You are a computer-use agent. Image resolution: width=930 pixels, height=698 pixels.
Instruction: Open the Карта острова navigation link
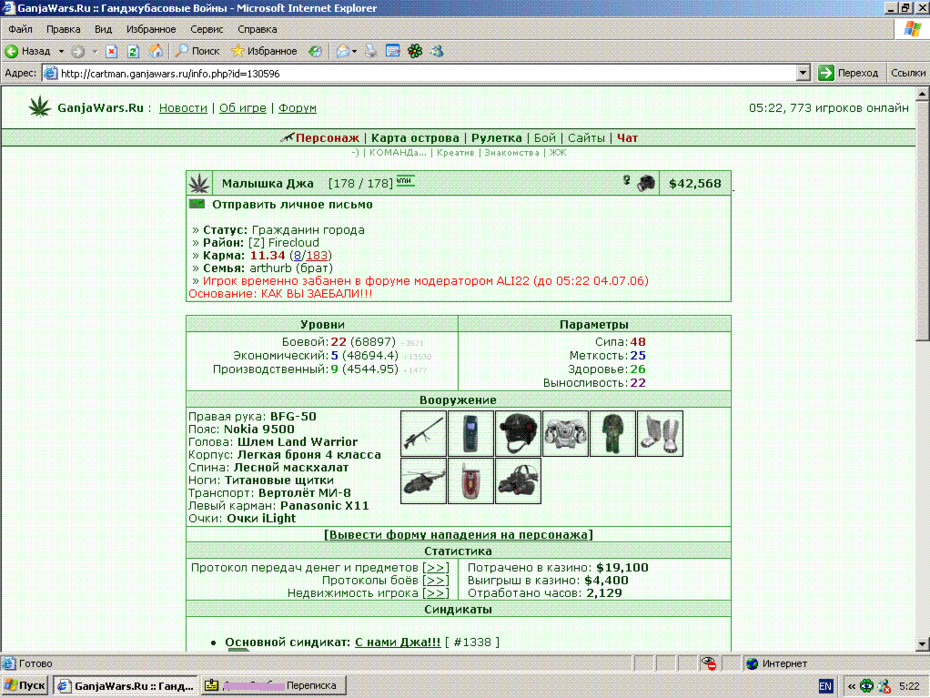click(415, 138)
